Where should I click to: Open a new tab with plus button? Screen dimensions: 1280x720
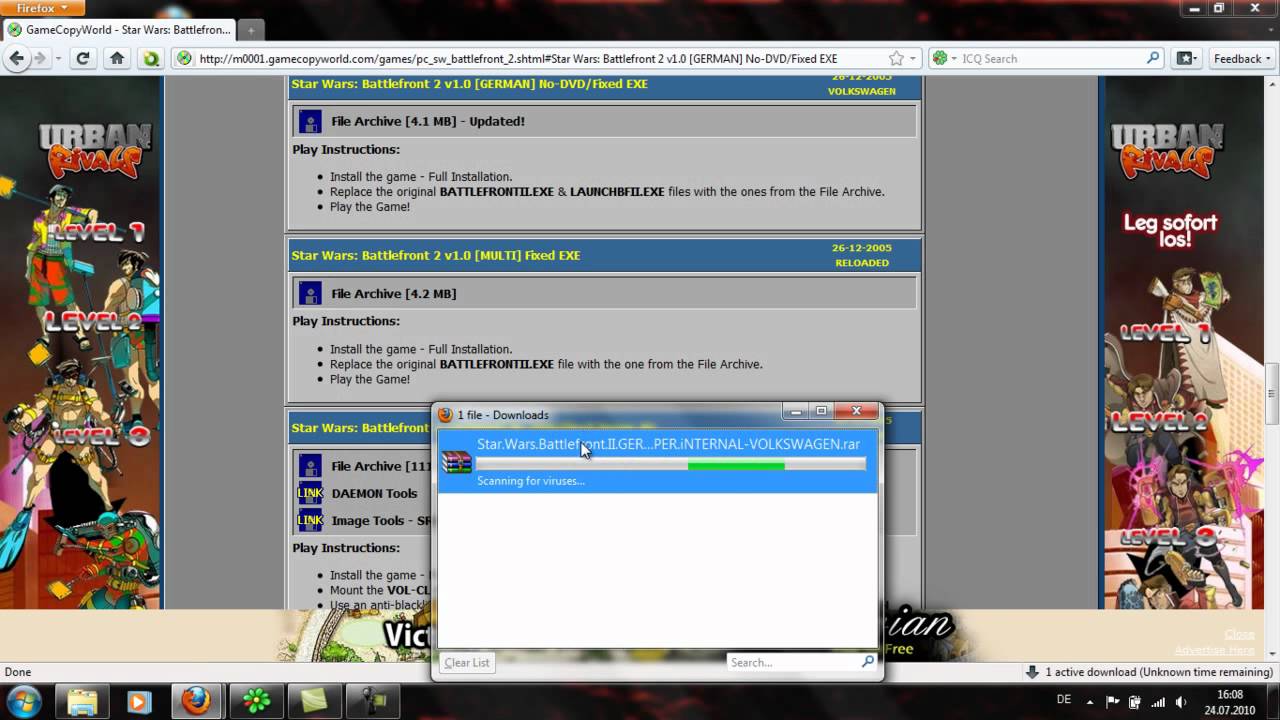click(251, 30)
